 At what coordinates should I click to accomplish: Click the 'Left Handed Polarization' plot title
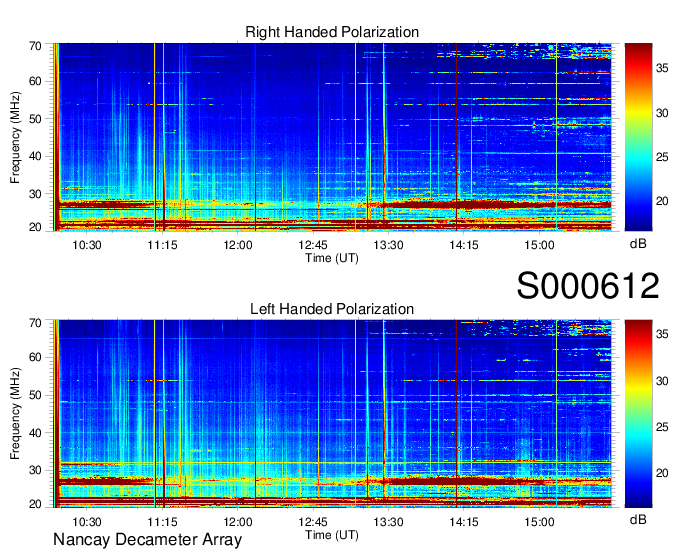point(332,309)
